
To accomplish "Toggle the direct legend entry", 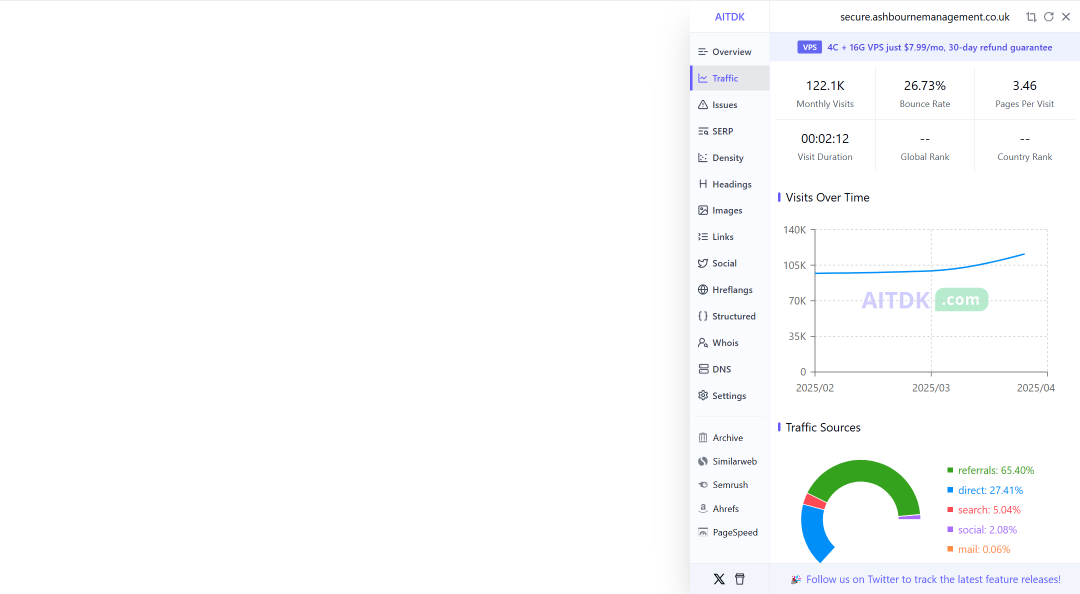I will pos(985,491).
